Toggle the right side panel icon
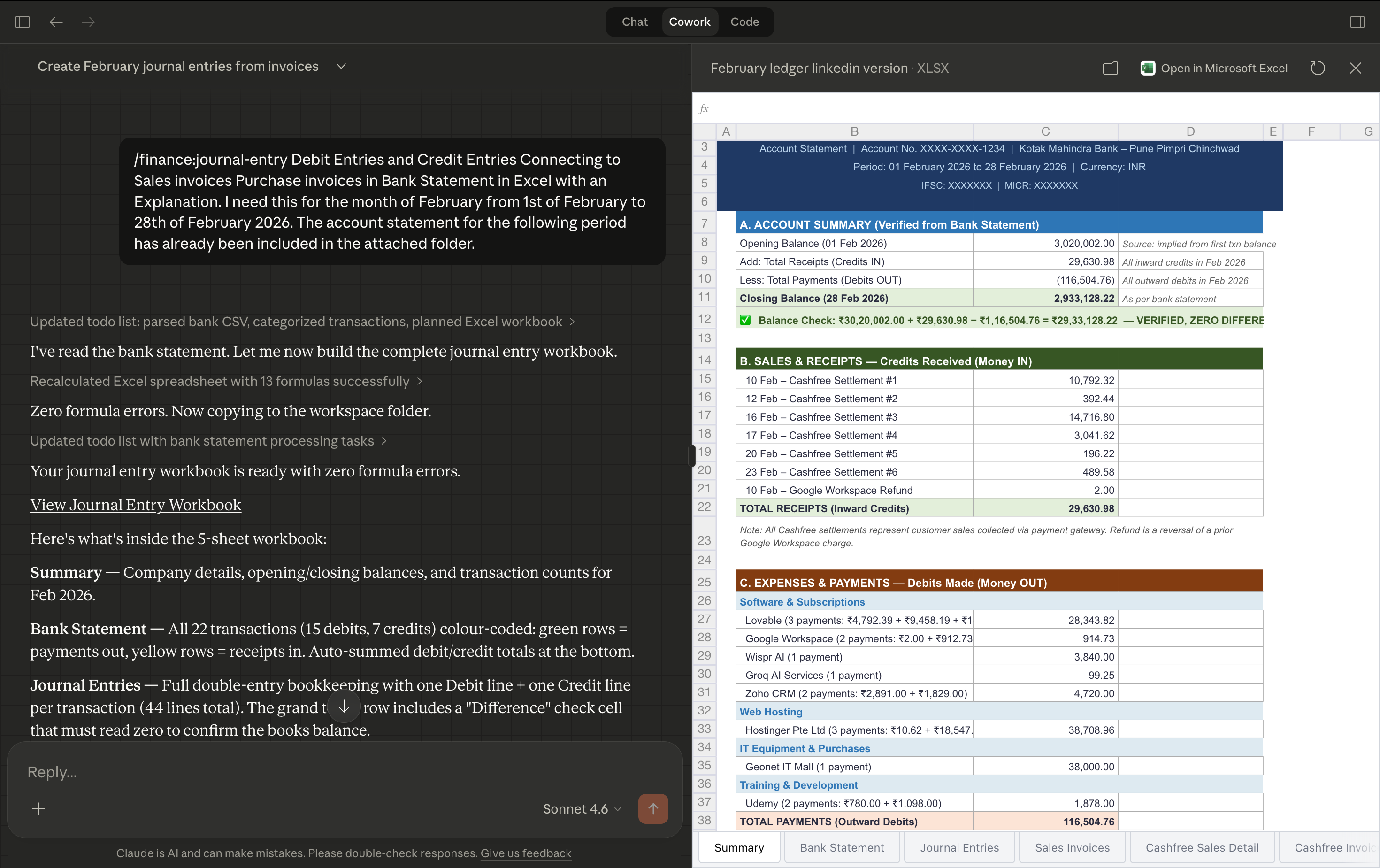Image resolution: width=1380 pixels, height=868 pixels. 1357,22
